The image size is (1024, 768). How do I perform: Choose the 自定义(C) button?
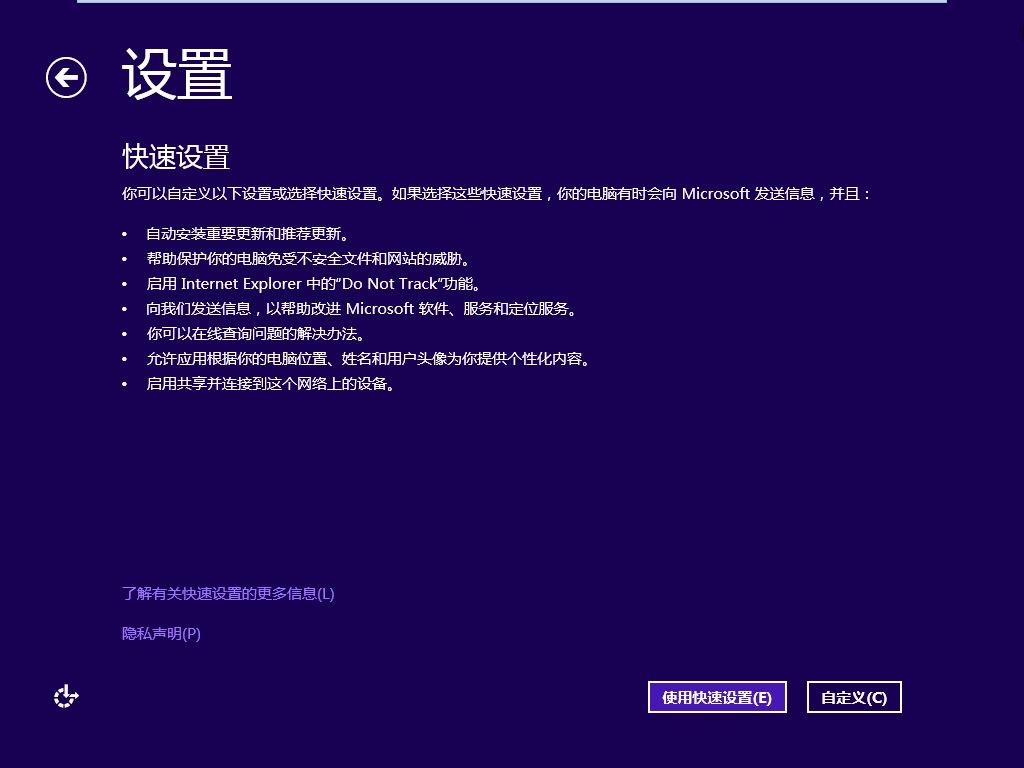[x=854, y=697]
